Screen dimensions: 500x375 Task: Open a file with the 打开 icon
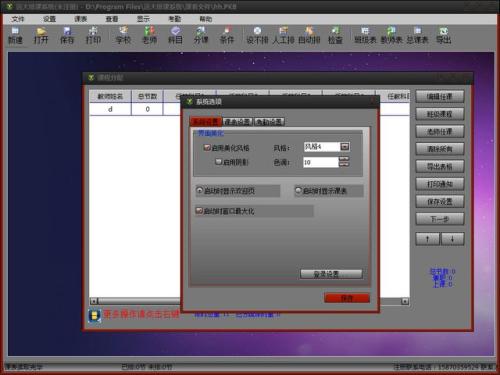point(41,36)
